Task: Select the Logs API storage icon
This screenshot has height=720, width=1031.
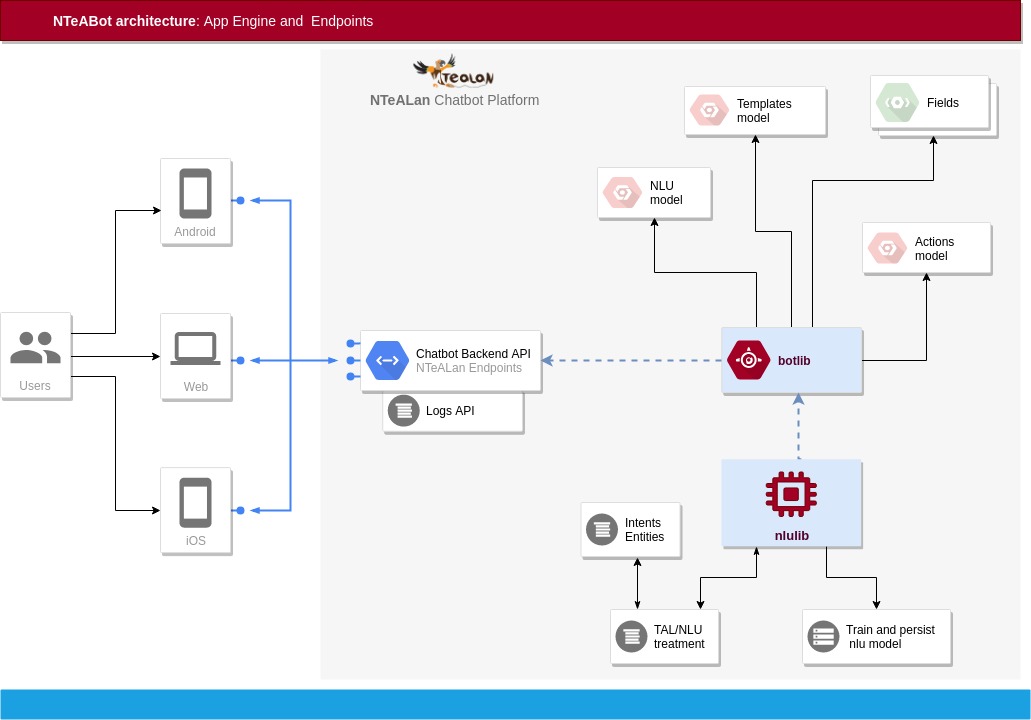Action: pyautogui.click(x=404, y=411)
